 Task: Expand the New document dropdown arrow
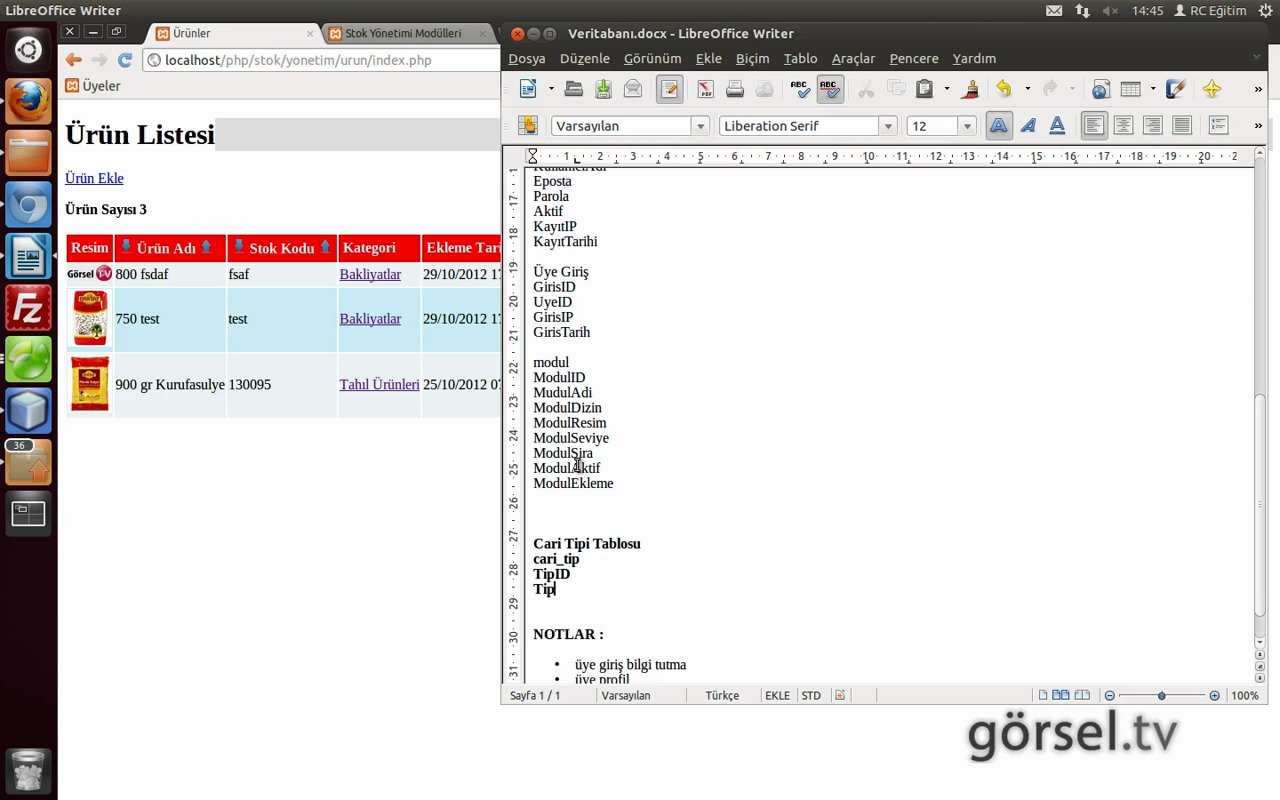pyautogui.click(x=551, y=89)
